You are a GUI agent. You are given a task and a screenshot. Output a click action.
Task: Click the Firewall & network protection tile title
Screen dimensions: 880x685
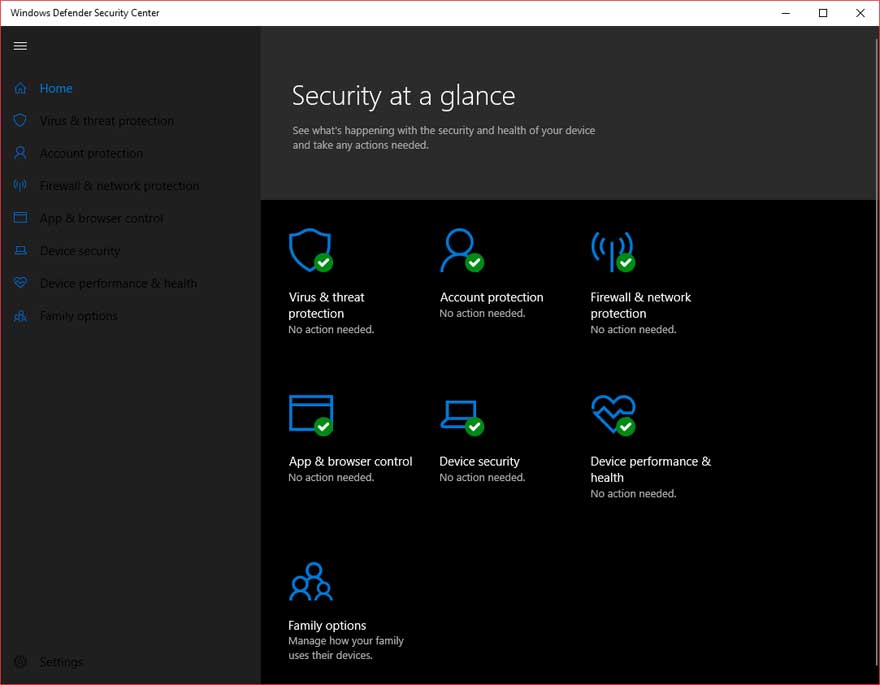(640, 305)
